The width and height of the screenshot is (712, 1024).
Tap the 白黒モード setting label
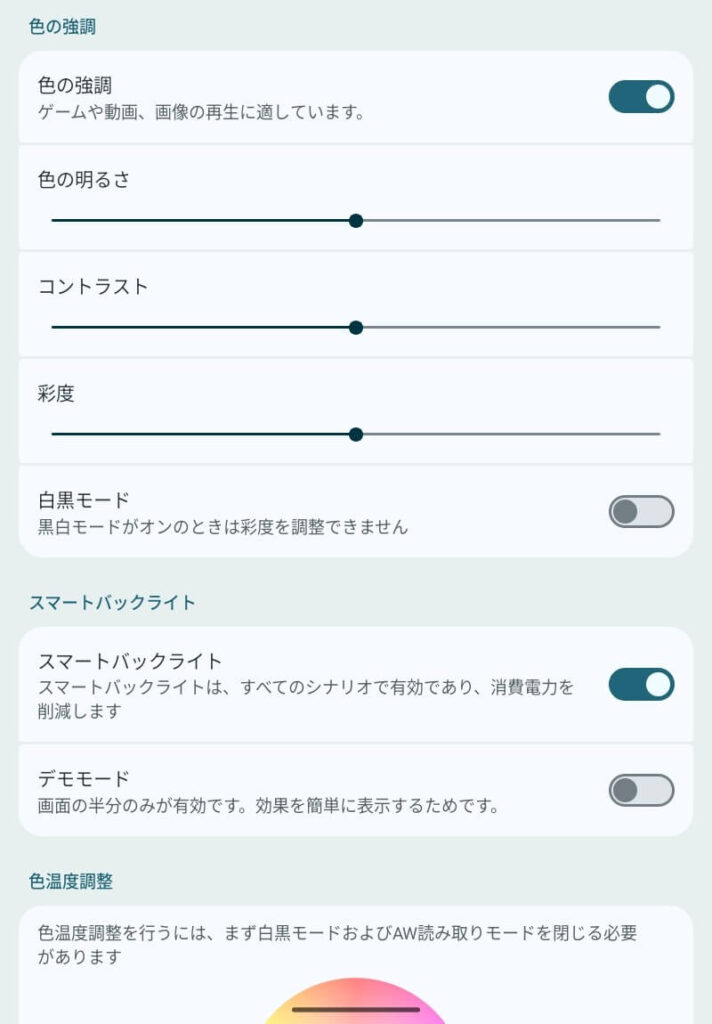pos(84,500)
